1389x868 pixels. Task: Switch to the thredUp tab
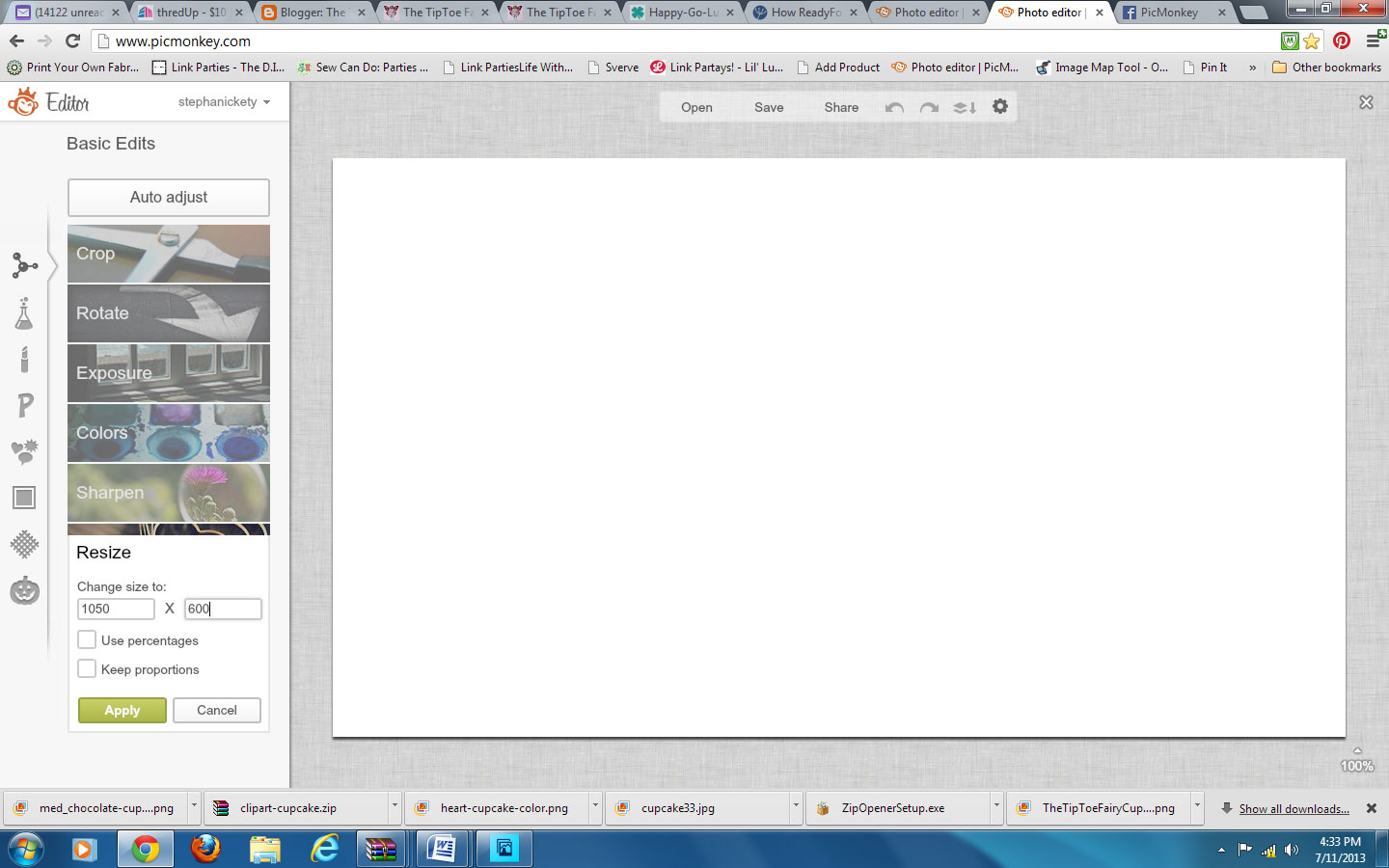192,13
